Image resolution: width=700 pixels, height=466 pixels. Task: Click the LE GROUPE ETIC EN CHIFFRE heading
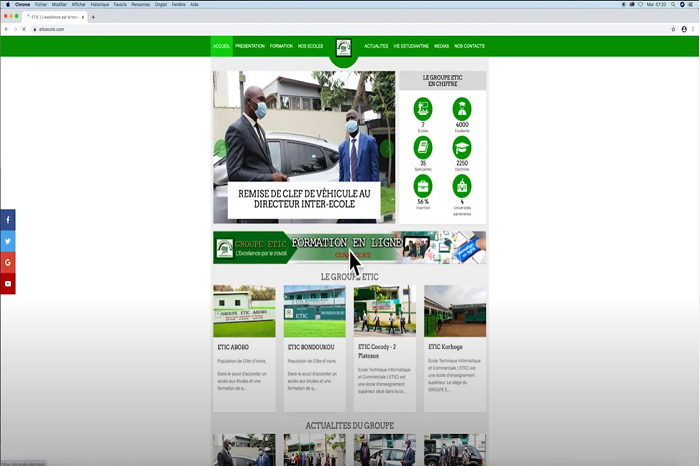point(442,81)
